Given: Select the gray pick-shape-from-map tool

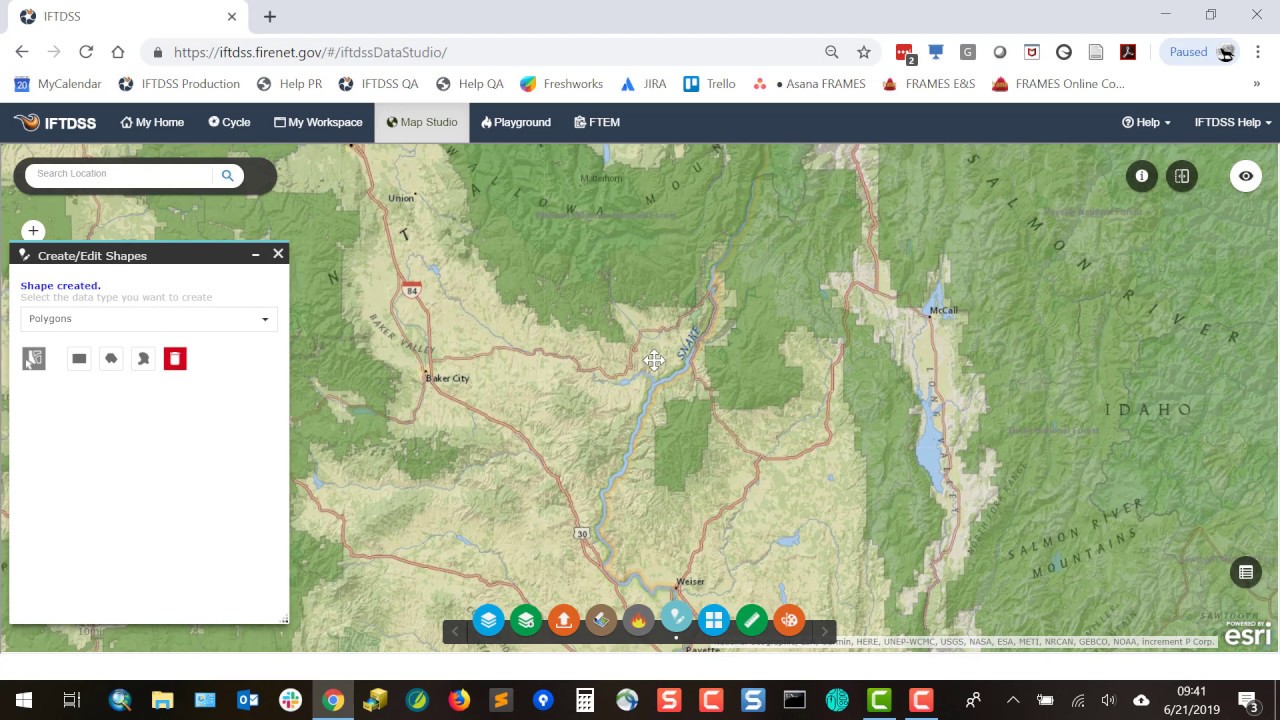Looking at the screenshot, I should coord(34,359).
